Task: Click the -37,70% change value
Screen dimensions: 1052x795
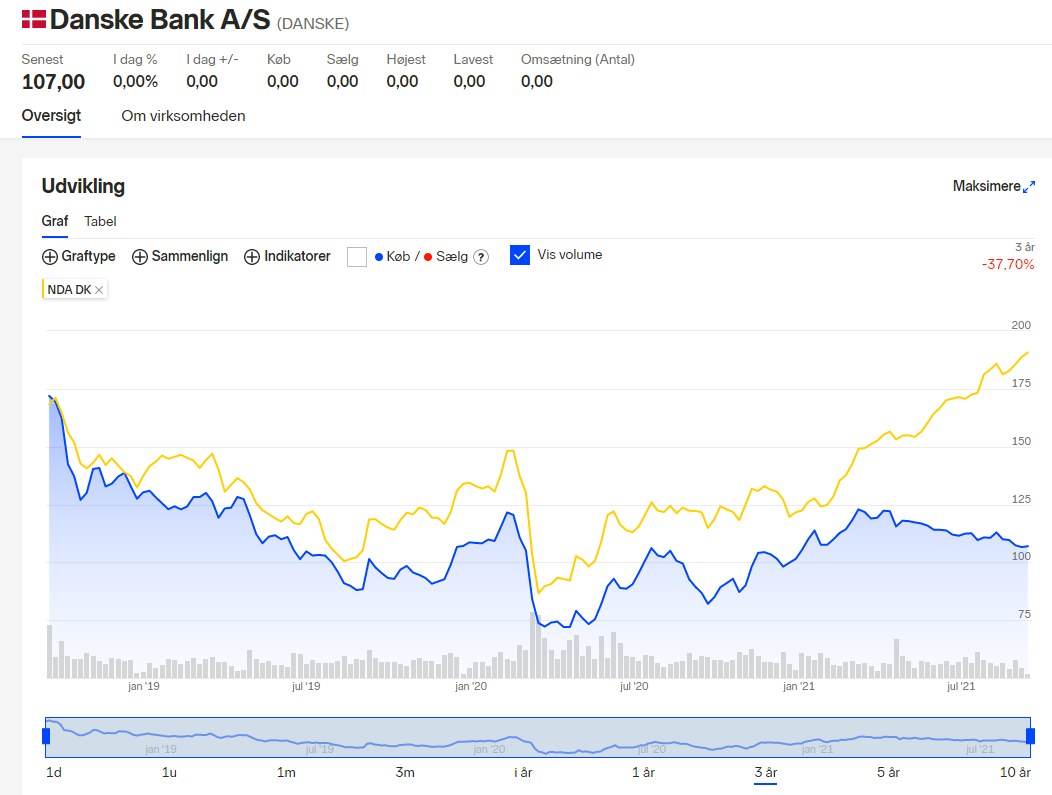Action: coord(1008,264)
